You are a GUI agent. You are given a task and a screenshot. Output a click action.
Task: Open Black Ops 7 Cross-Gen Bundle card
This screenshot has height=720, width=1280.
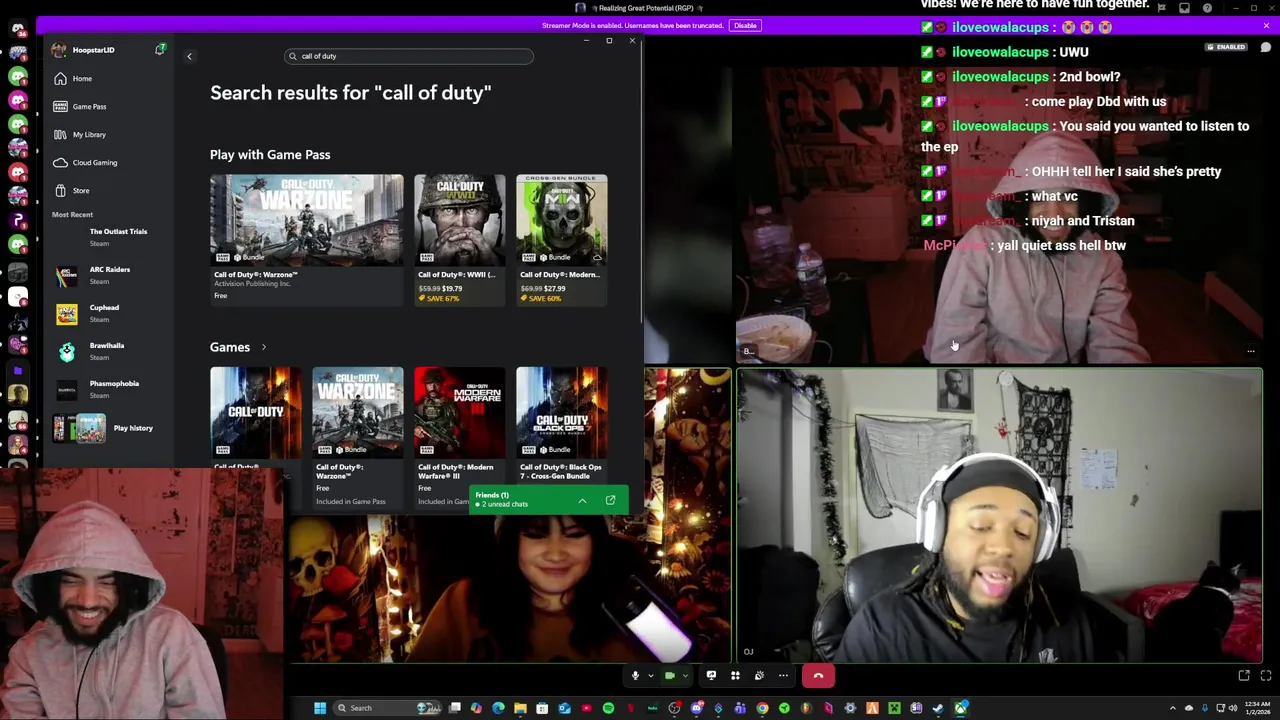(x=561, y=425)
